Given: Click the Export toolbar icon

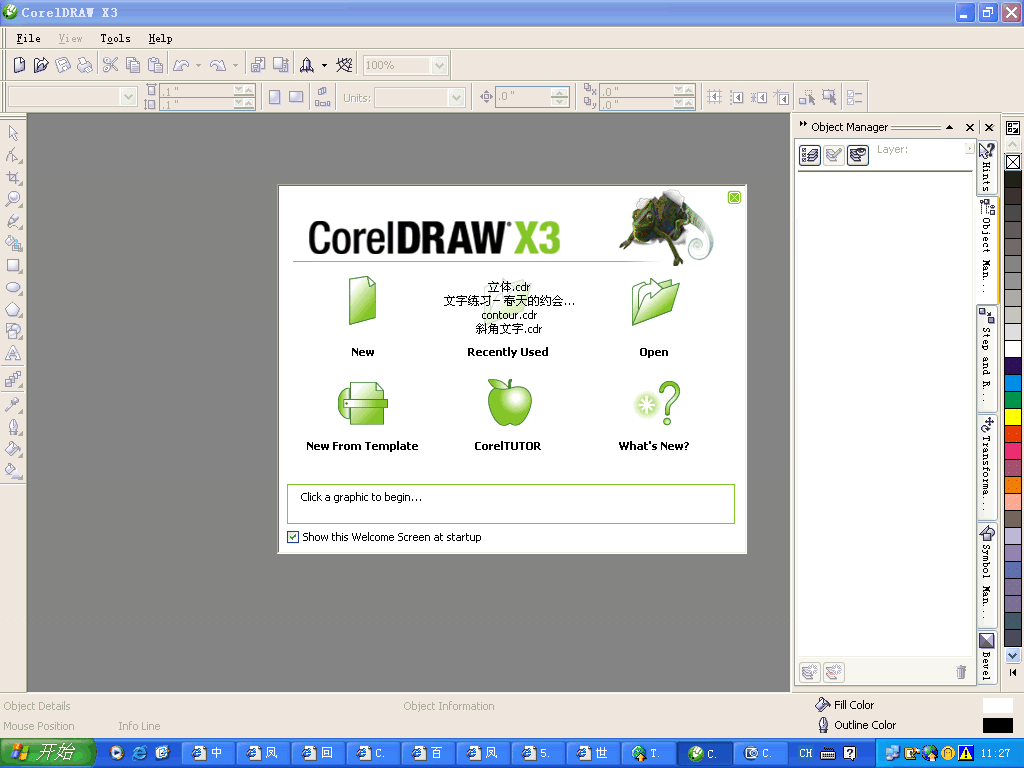Looking at the screenshot, I should [281, 65].
